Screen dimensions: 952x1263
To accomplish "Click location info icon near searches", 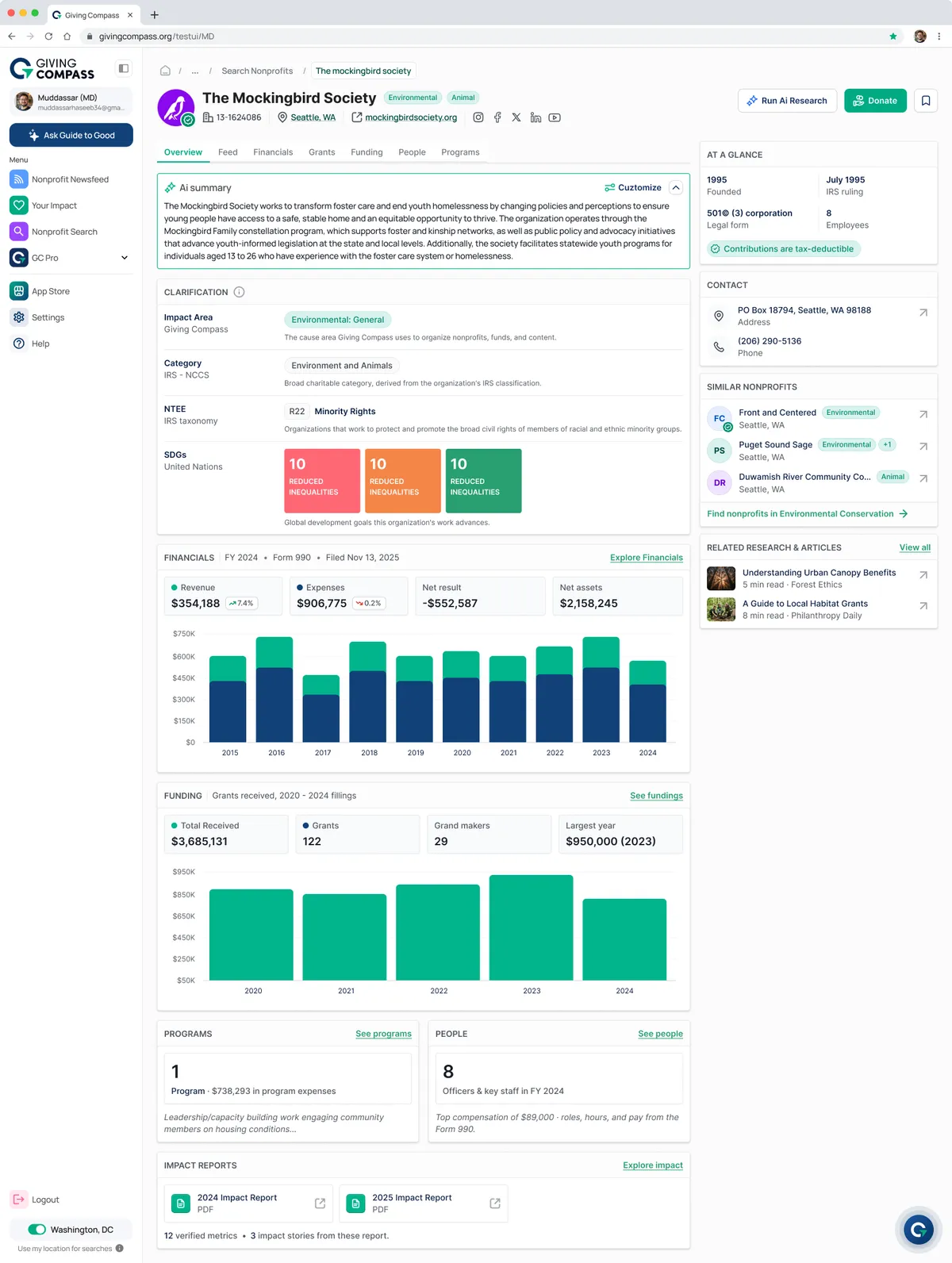I will (x=120, y=1248).
